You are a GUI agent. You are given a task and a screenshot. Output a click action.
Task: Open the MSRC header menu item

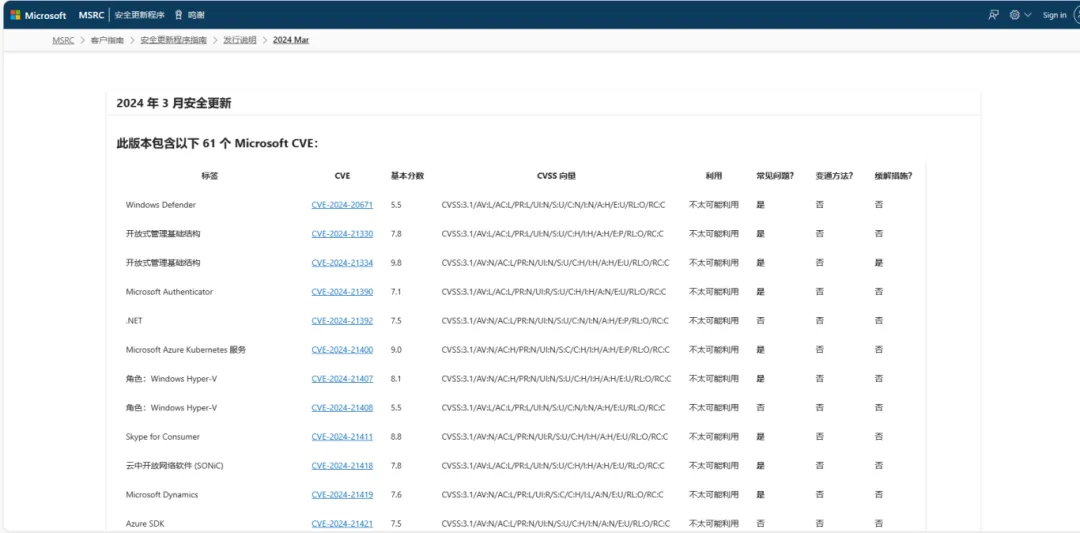[91, 15]
